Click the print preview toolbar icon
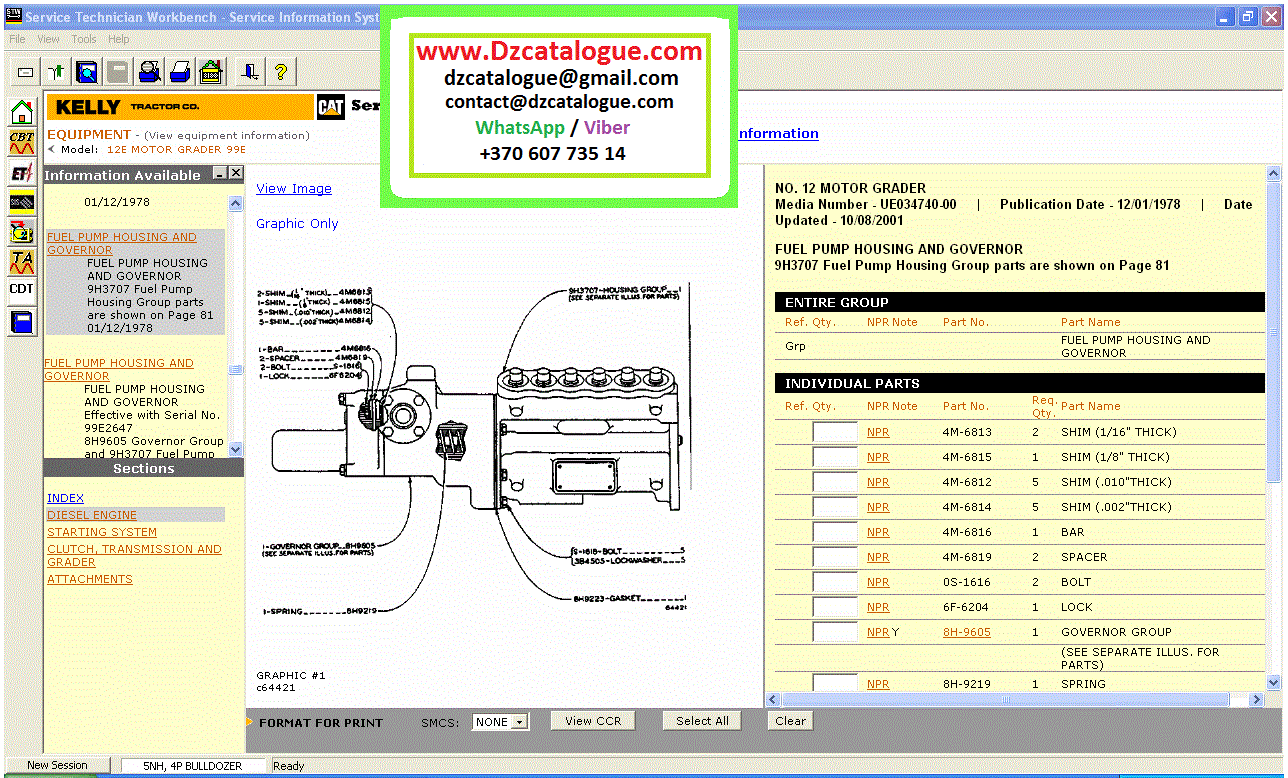The width and height of the screenshot is (1288, 778). [x=149, y=72]
